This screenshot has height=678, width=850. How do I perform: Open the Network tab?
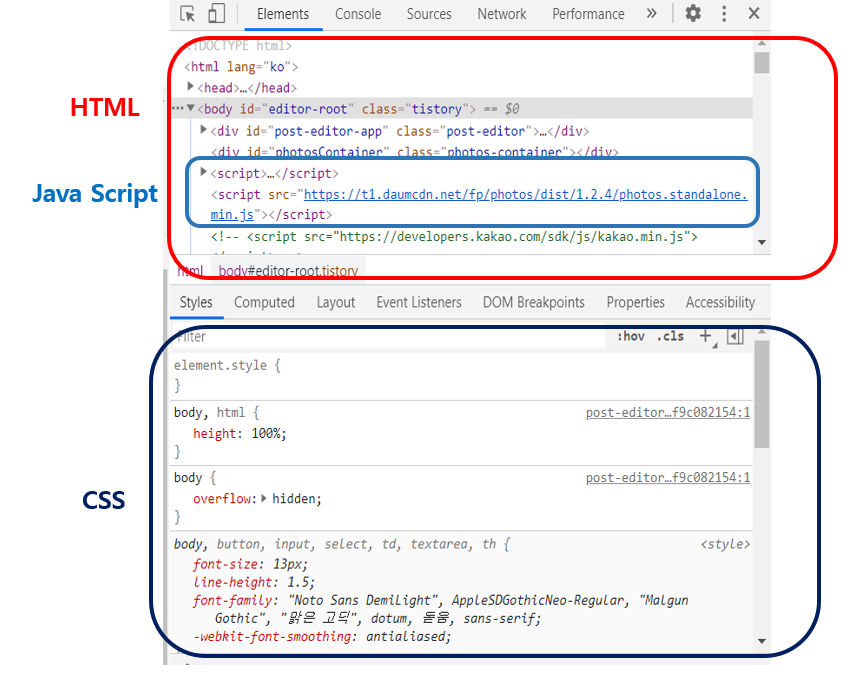click(501, 14)
